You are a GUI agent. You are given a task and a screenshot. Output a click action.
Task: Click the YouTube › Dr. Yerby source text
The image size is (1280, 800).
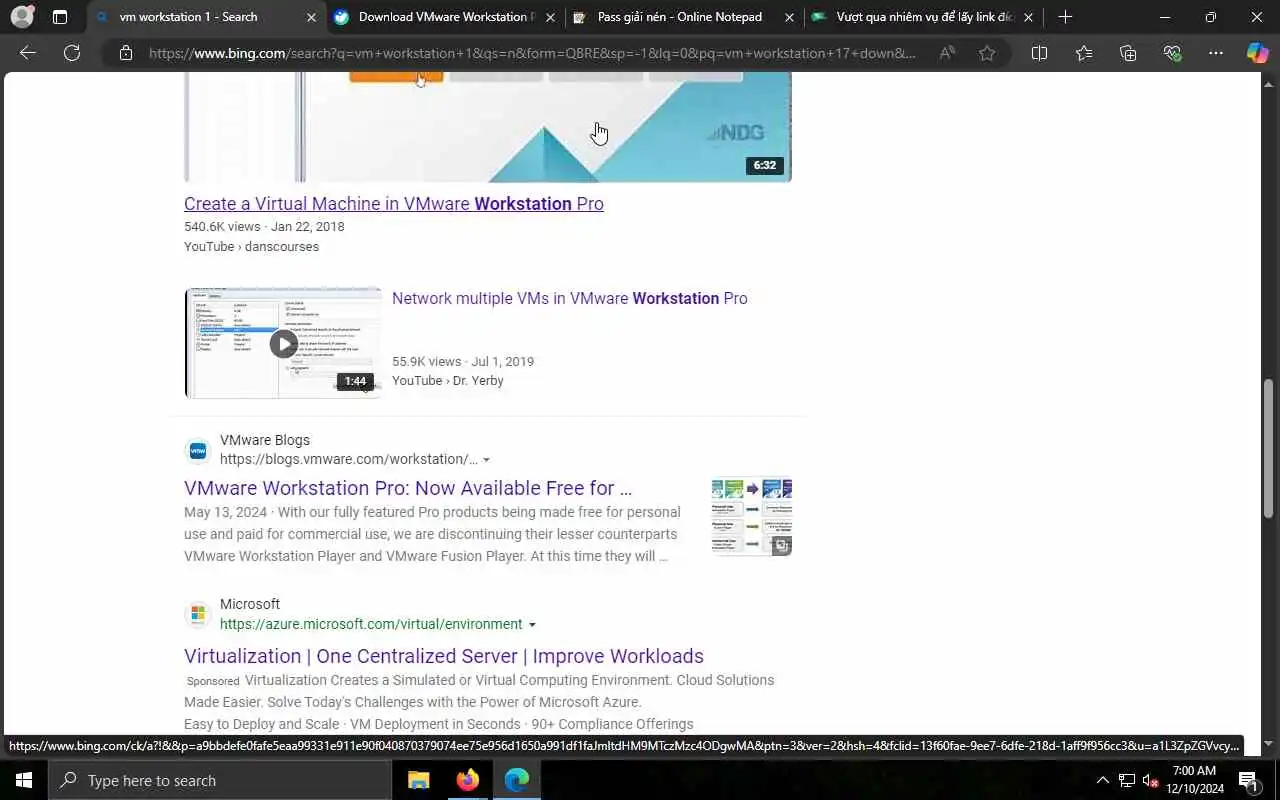(x=448, y=380)
